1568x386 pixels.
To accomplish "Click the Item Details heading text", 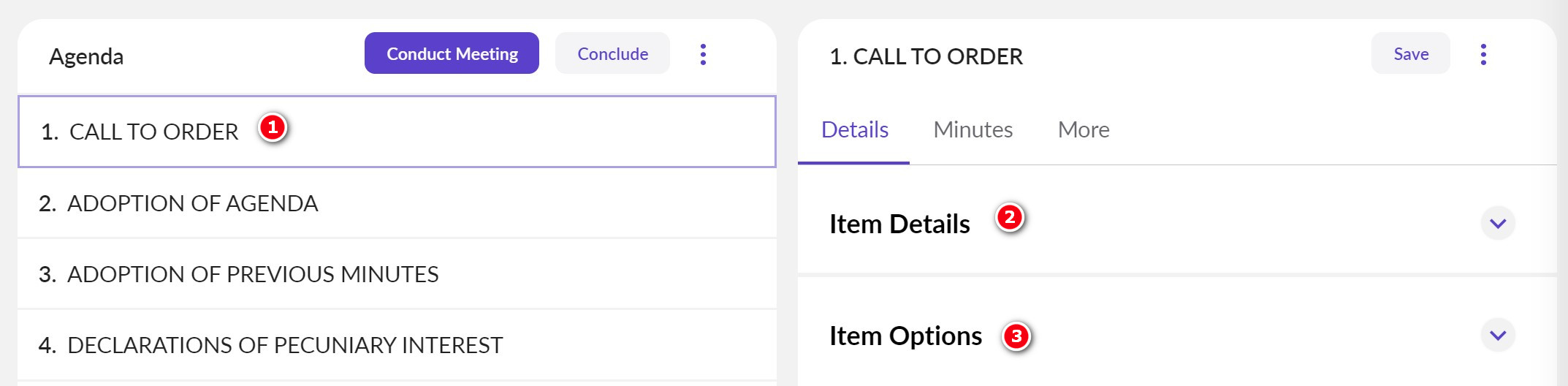I will pos(899,224).
